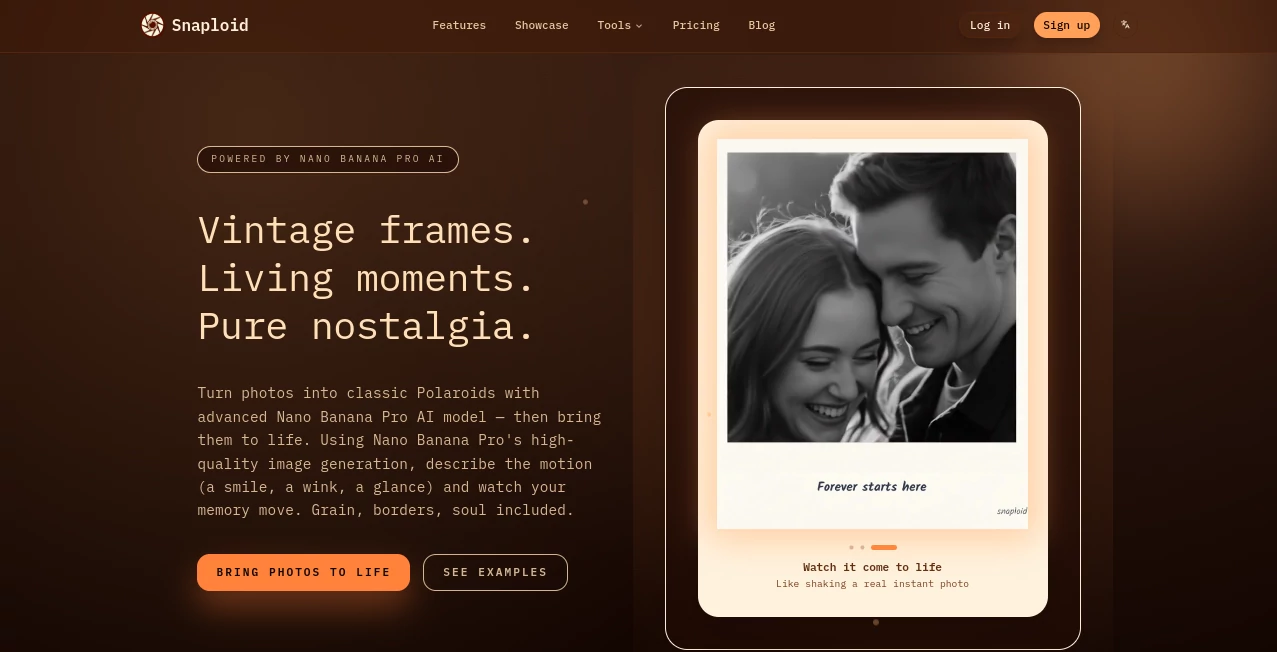Click the Log in button
1277x652 pixels.
tap(989, 25)
